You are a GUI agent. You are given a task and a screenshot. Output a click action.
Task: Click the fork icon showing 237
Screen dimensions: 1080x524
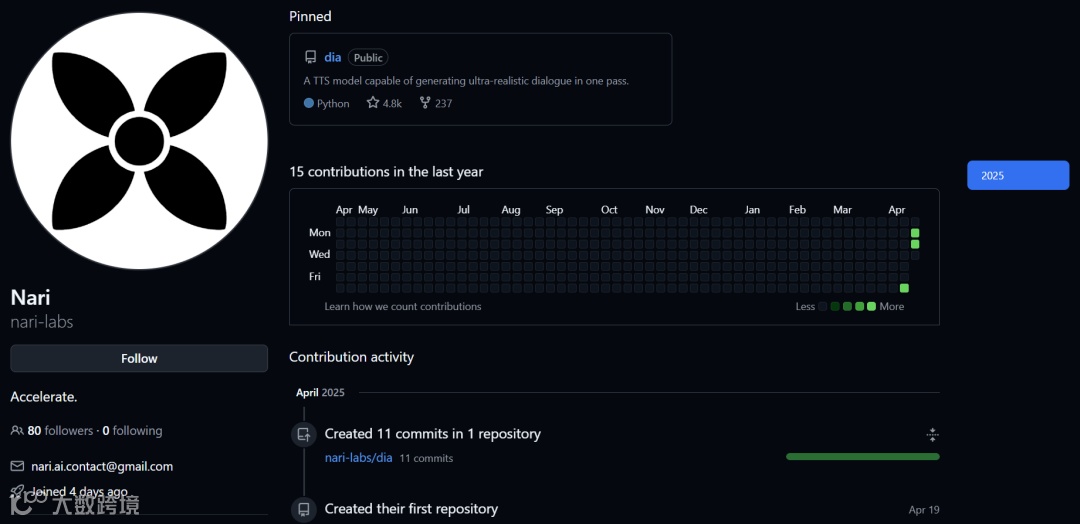tap(425, 103)
